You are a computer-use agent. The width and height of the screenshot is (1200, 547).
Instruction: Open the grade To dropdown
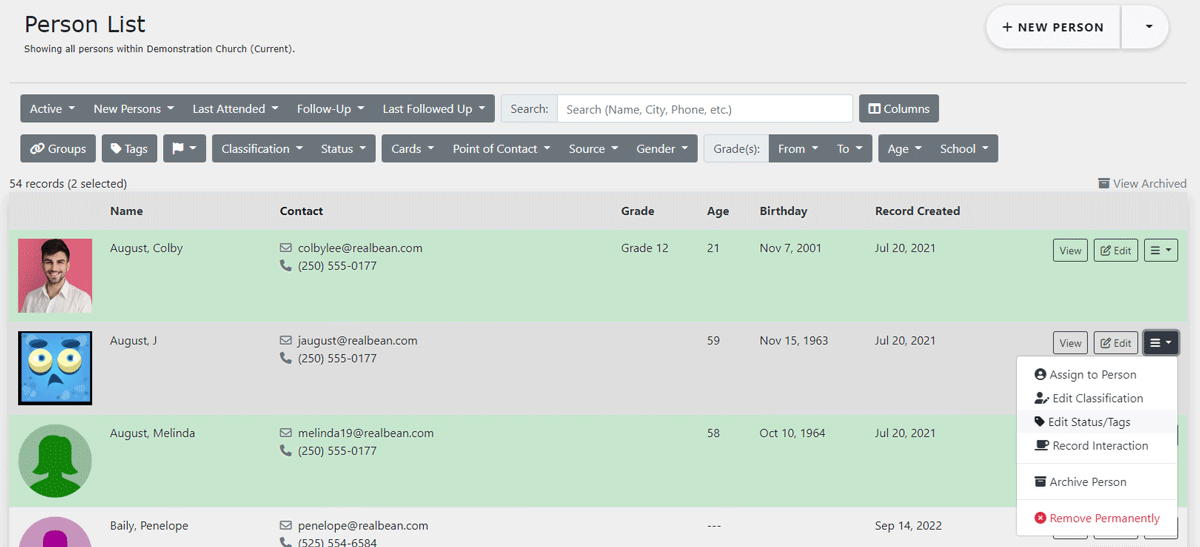pyautogui.click(x=850, y=149)
